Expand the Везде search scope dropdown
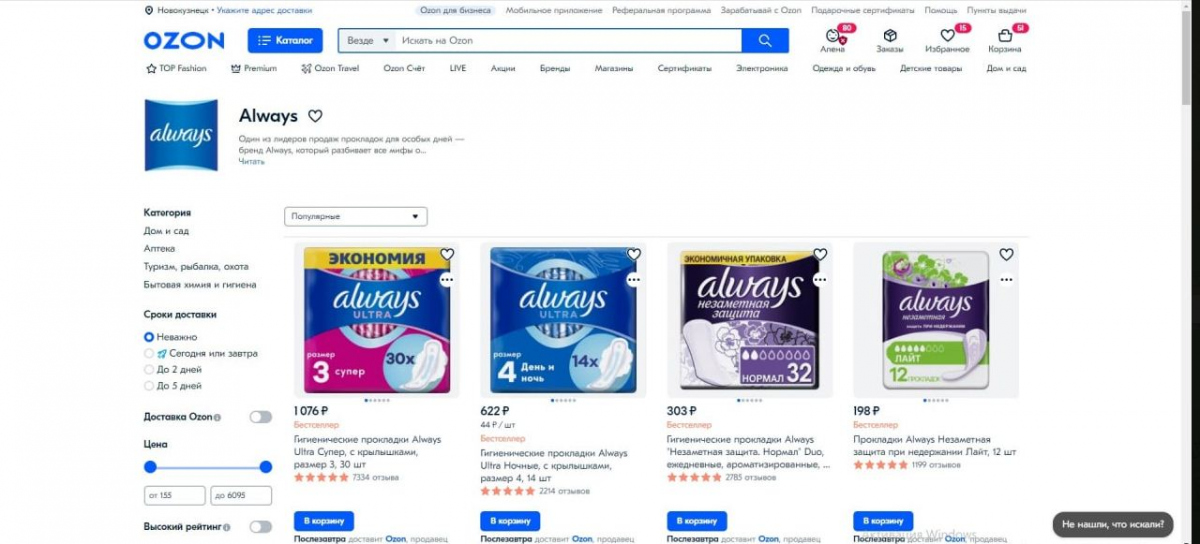This screenshot has height=544, width=1200. (369, 41)
